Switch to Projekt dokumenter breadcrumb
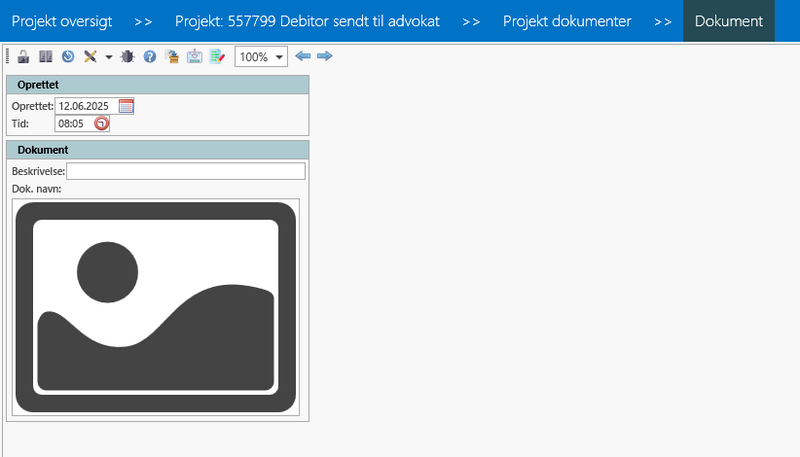800x457 pixels. pyautogui.click(x=566, y=21)
